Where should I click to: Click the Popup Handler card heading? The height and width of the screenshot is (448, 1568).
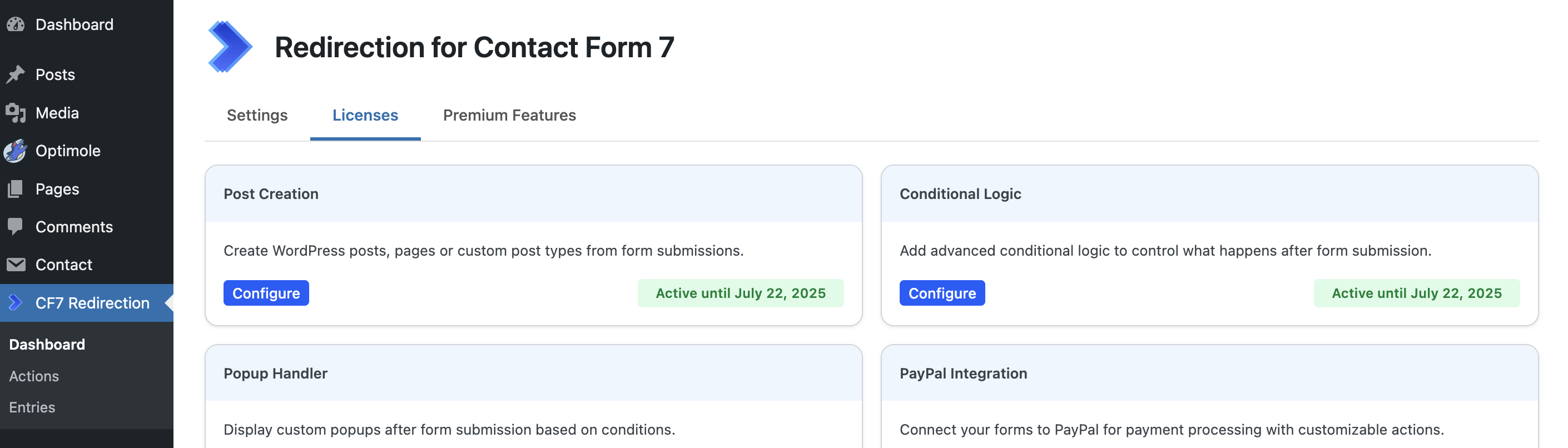275,373
